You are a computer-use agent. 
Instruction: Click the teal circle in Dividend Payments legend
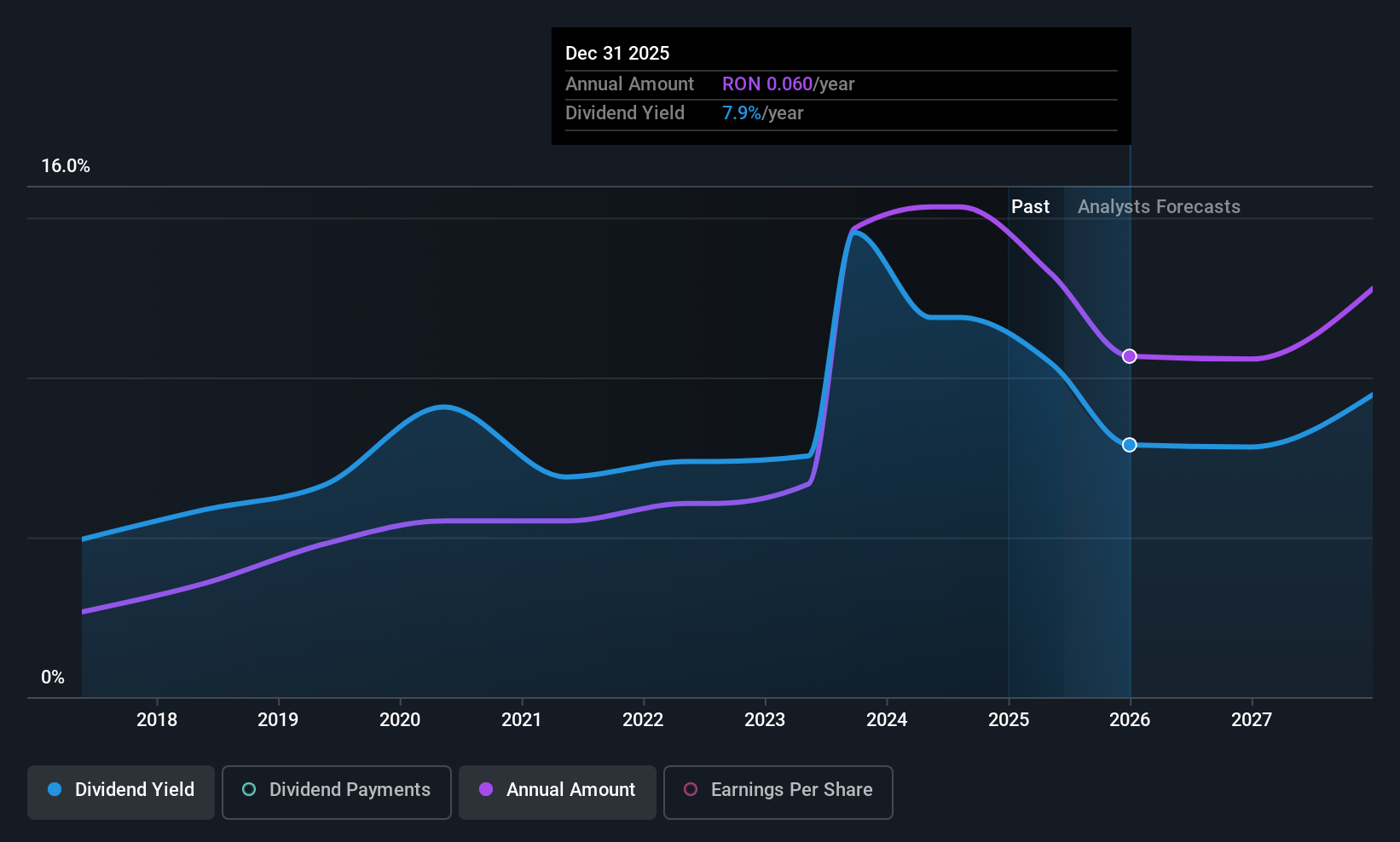249,789
